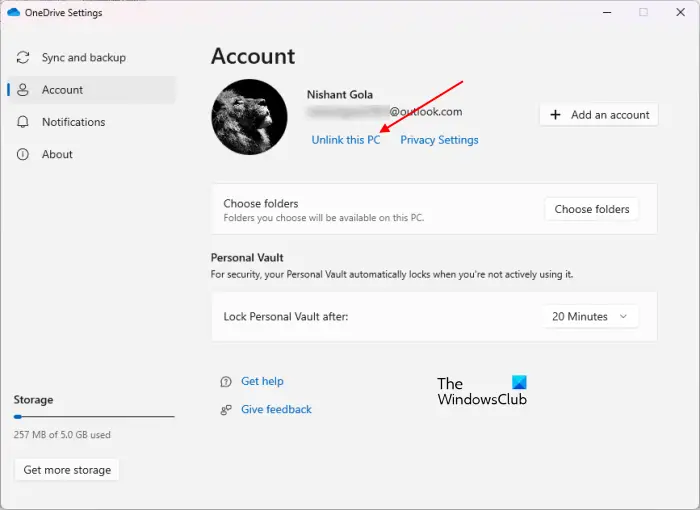Click the plus icon on Add an account
This screenshot has width=700, height=510.
pyautogui.click(x=555, y=115)
